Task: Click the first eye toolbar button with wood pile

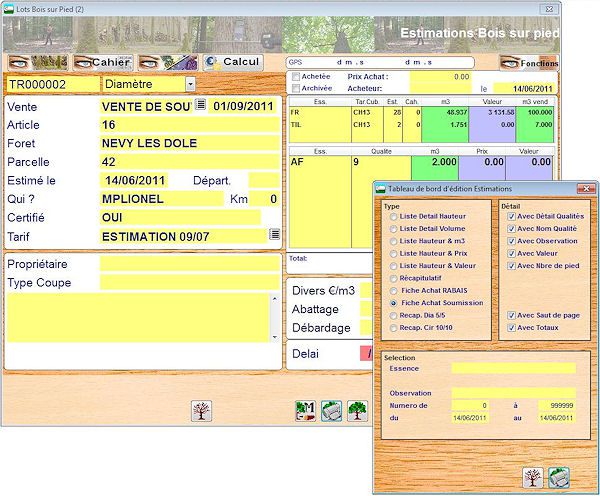Action: pos(38,62)
